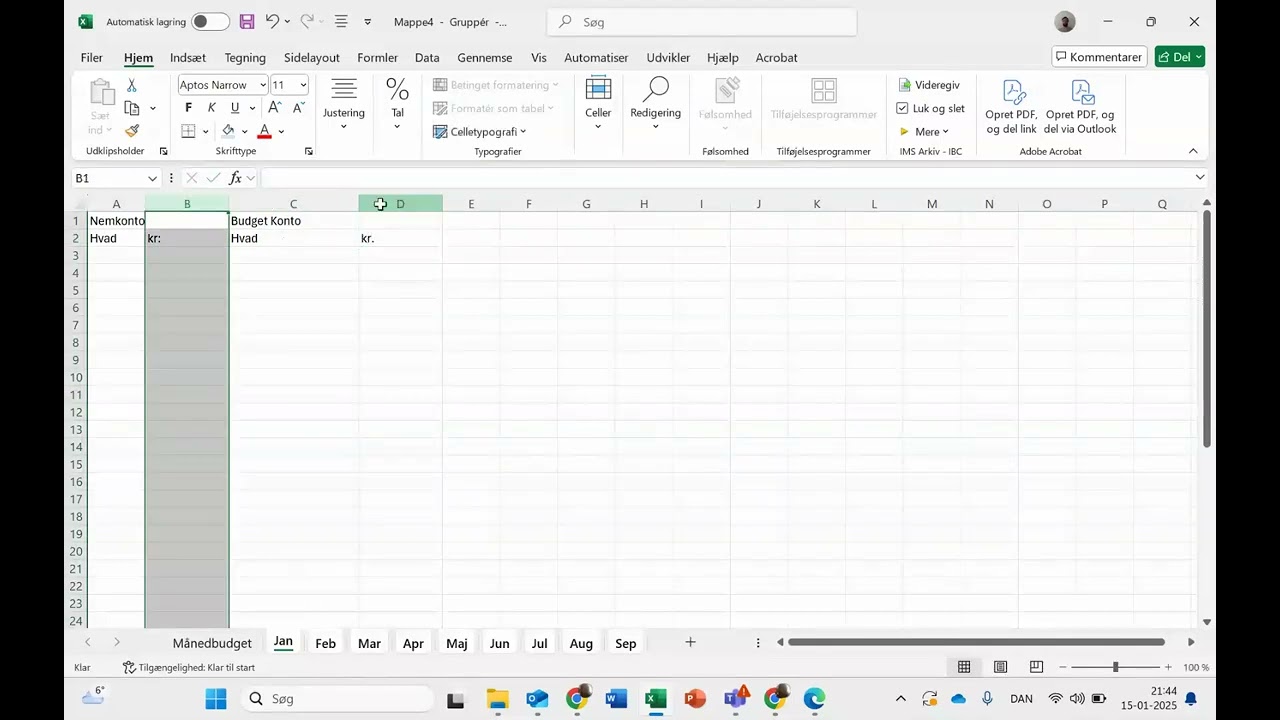Open the Celler group button
This screenshot has width=1280, height=720.
tap(598, 104)
